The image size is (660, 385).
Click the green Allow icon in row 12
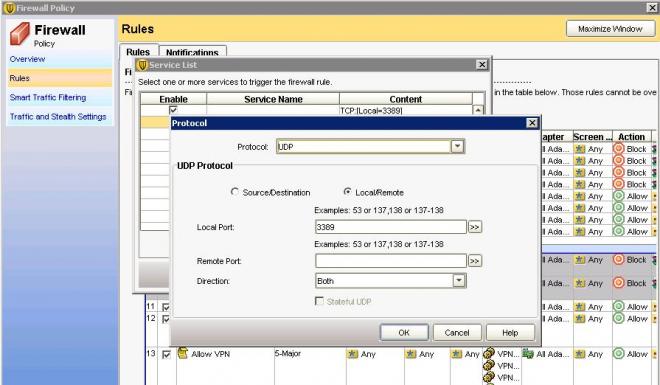tap(618, 318)
